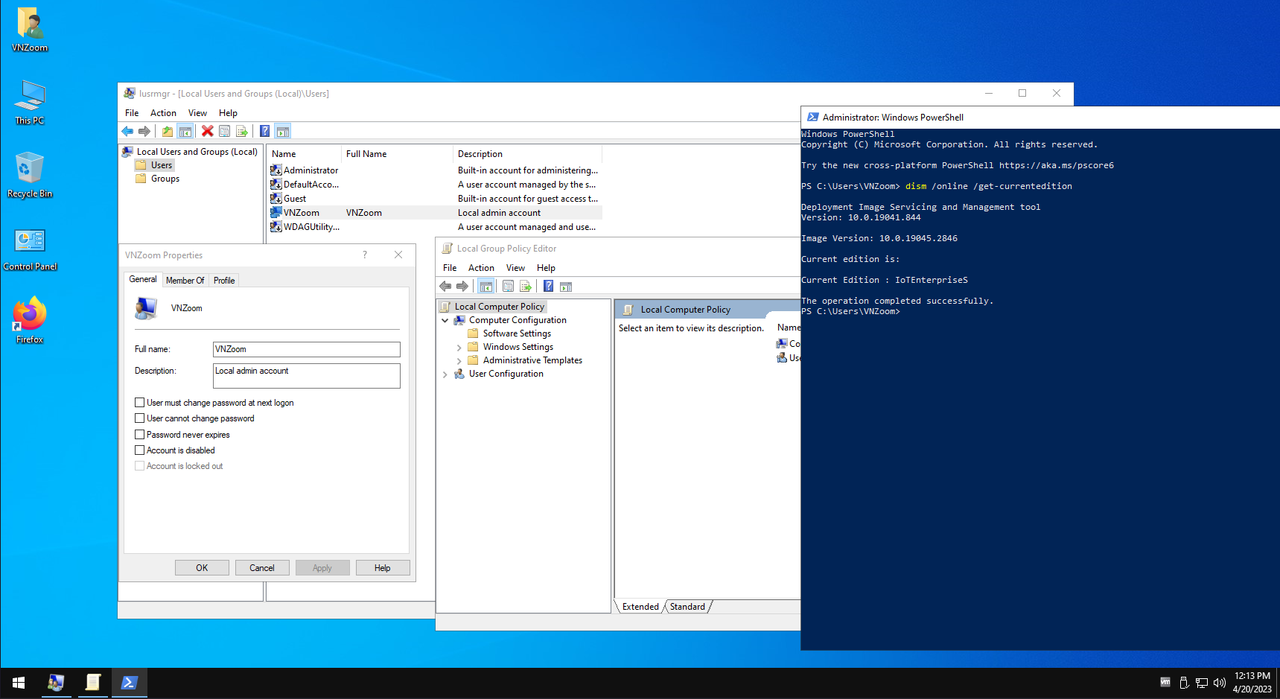Check 'Account is disabled'
This screenshot has height=699, width=1280.
[140, 451]
